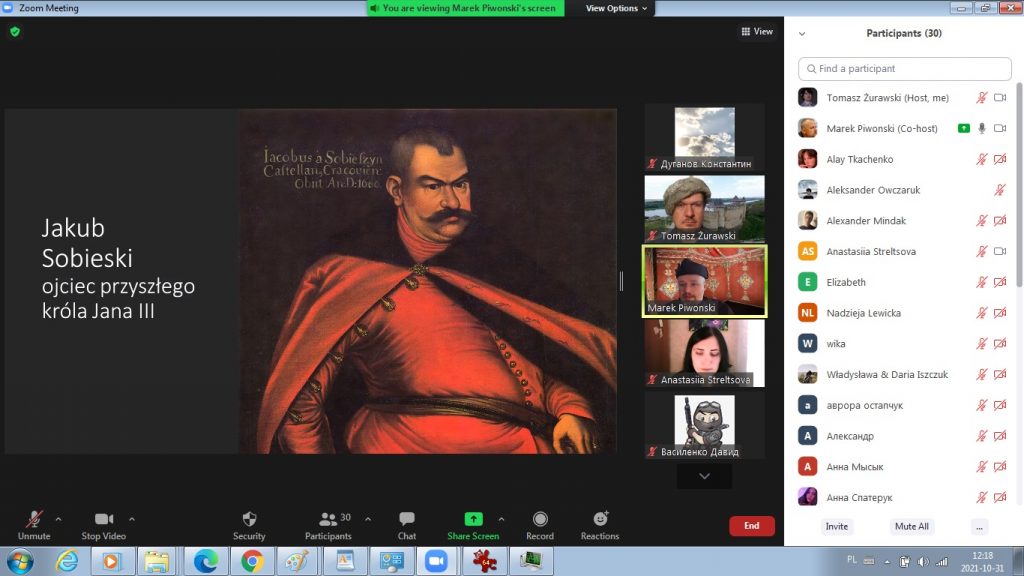Open the Chat panel
Viewport: 1024px width, 576px height.
tap(407, 520)
